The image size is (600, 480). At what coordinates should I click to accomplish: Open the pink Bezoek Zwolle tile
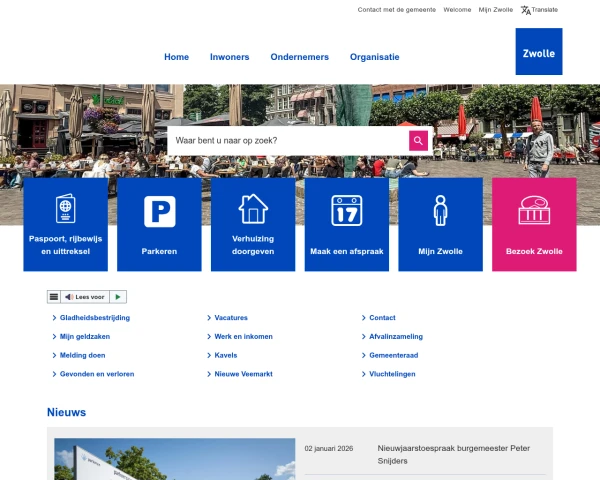click(x=534, y=224)
